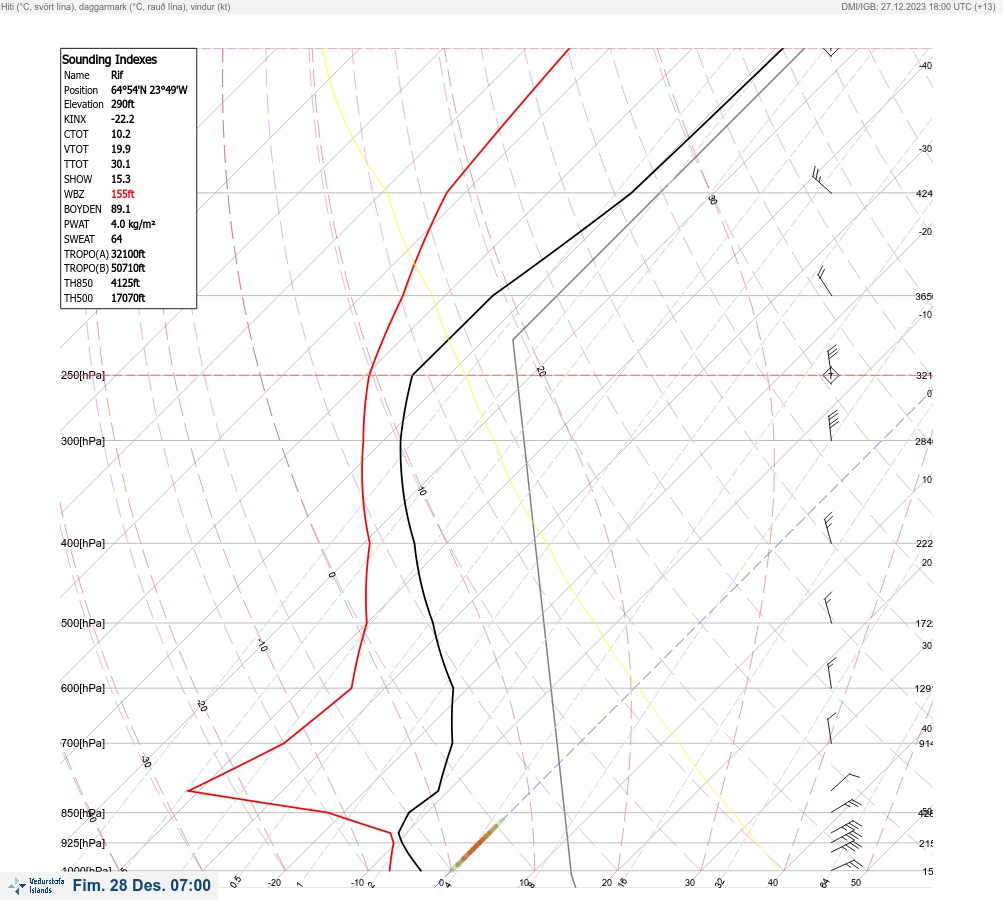Click the SWEAT value 64
The image size is (1003, 900).
click(116, 239)
